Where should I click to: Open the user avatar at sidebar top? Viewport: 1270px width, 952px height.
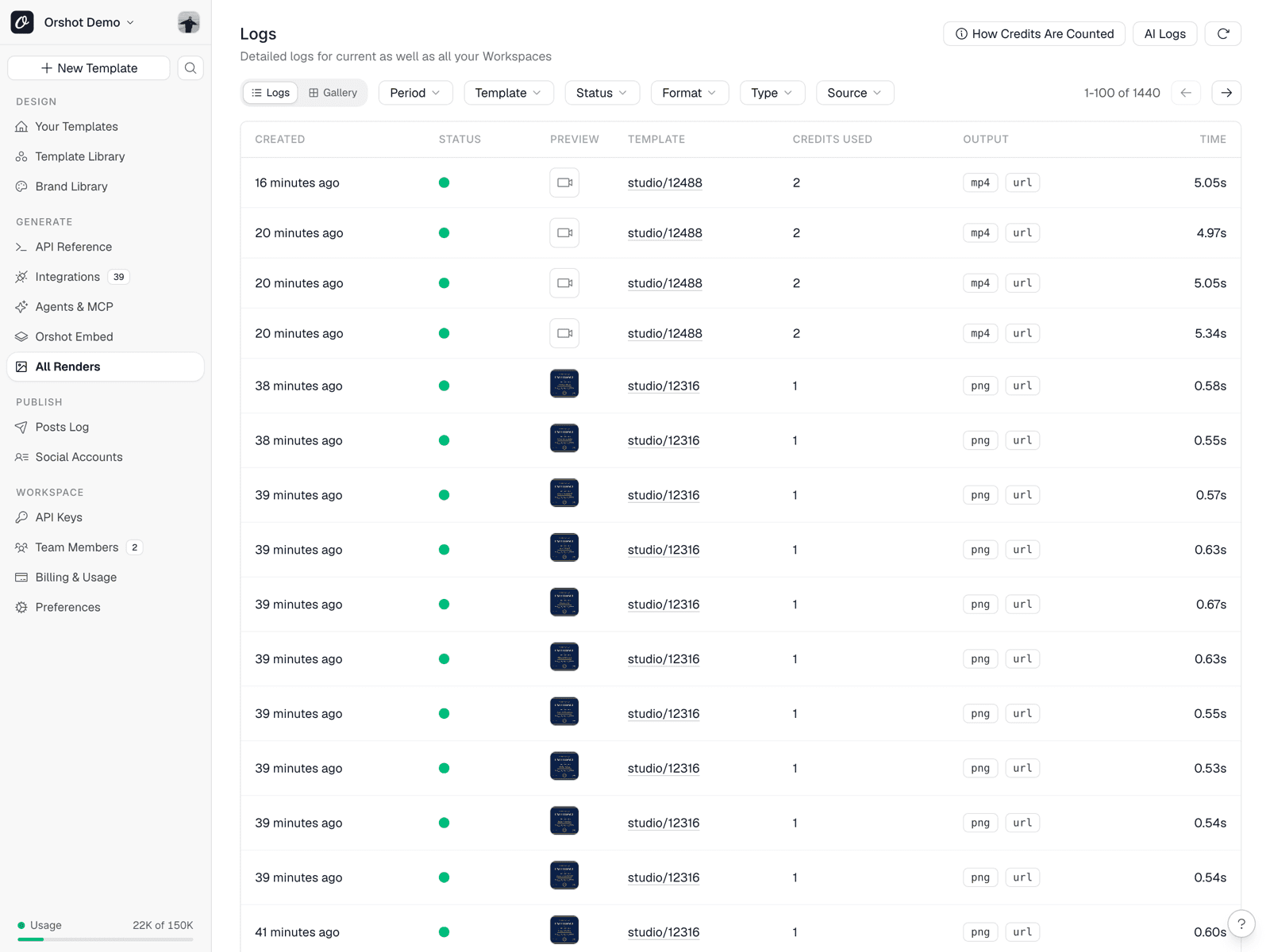pos(188,22)
